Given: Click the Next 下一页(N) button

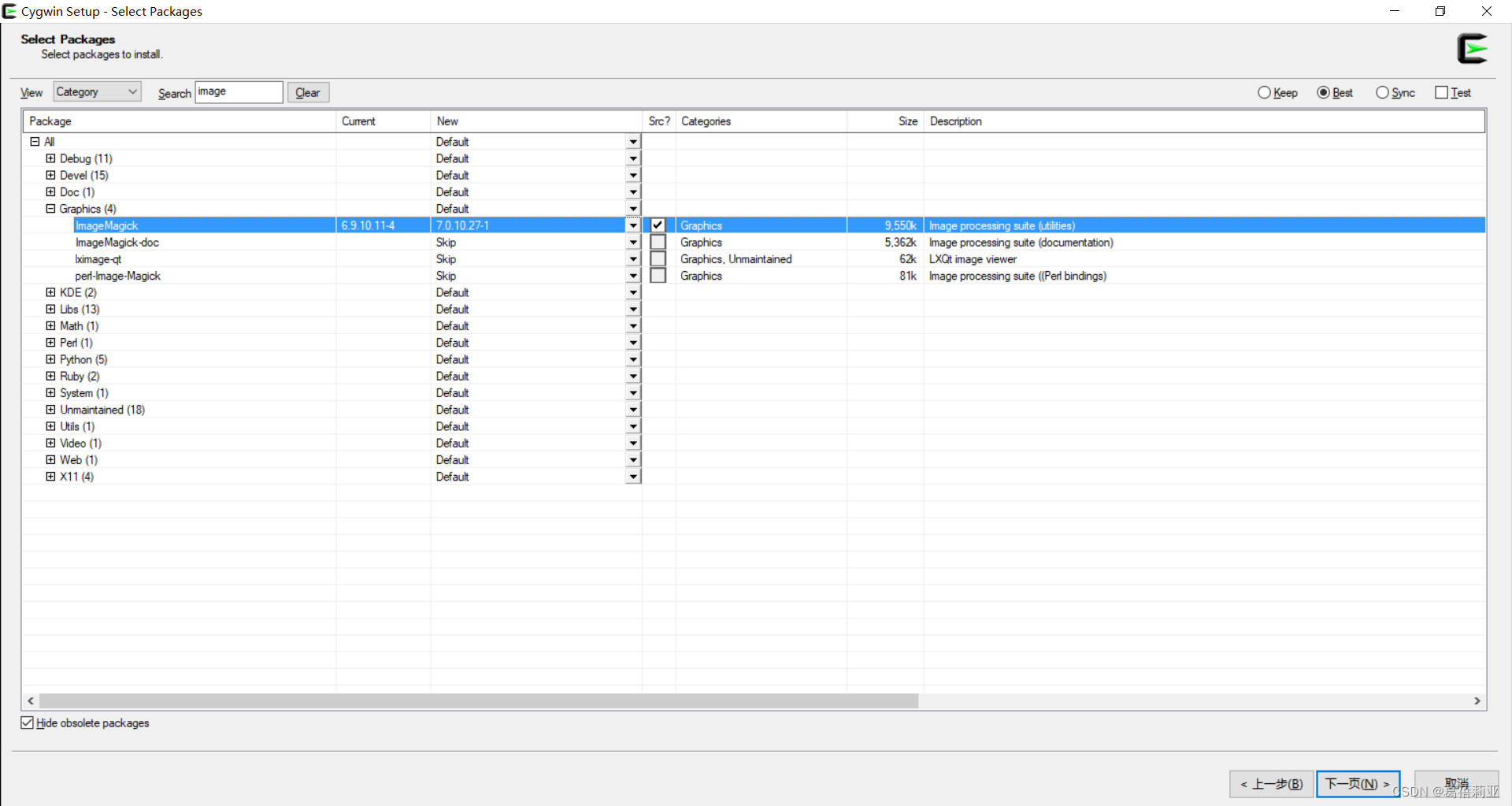Looking at the screenshot, I should [1358, 784].
